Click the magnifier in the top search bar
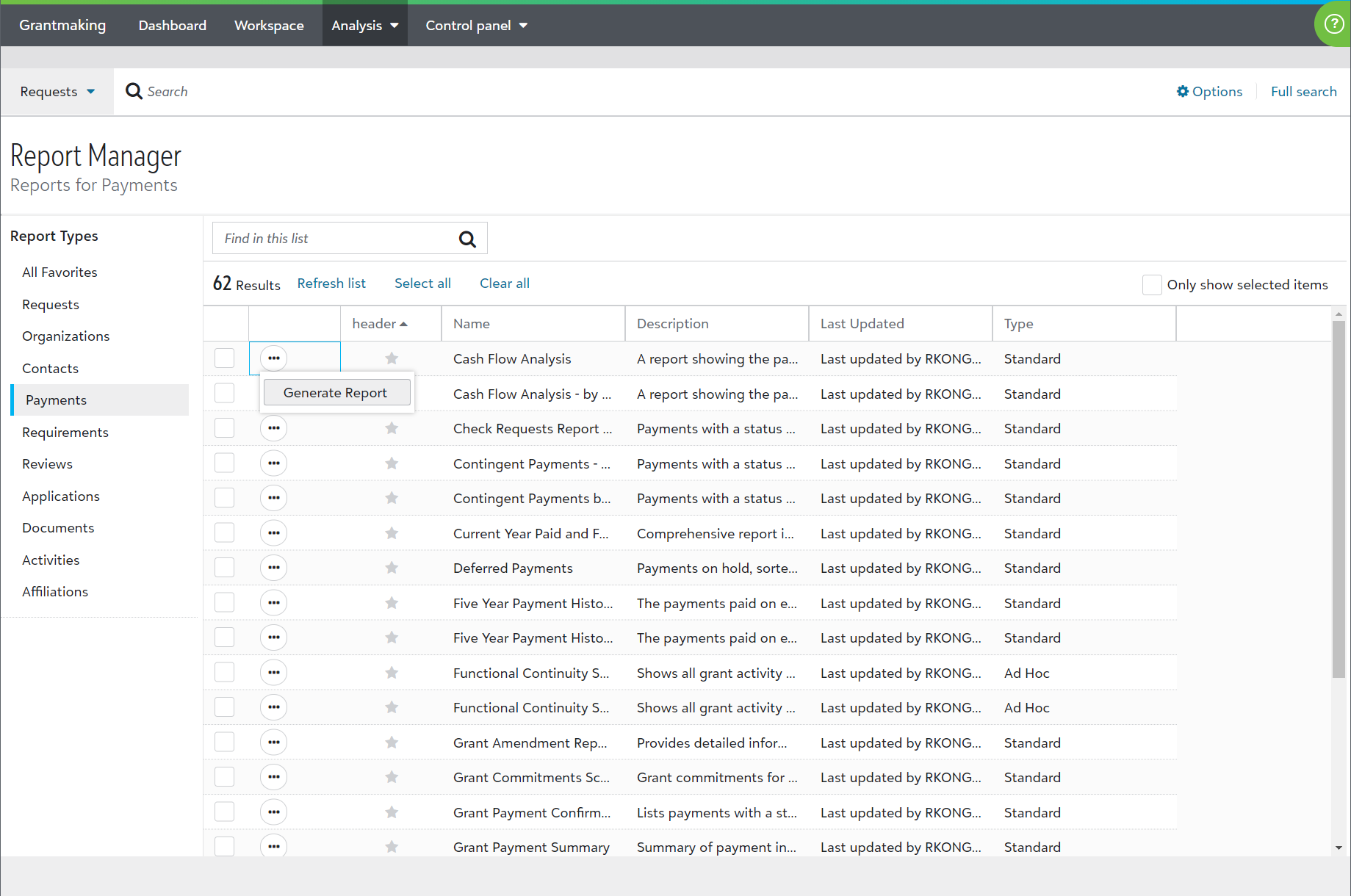 tap(134, 91)
